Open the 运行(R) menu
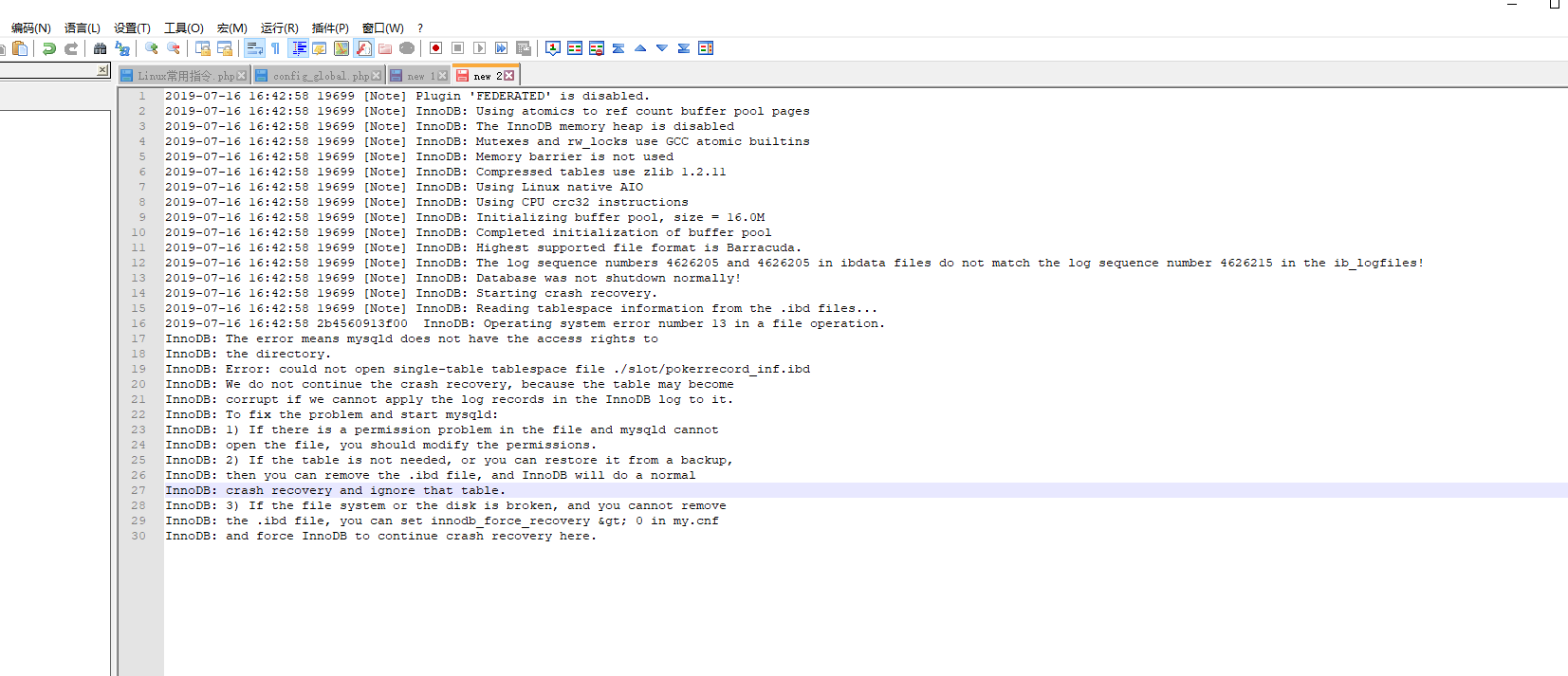 [279, 28]
